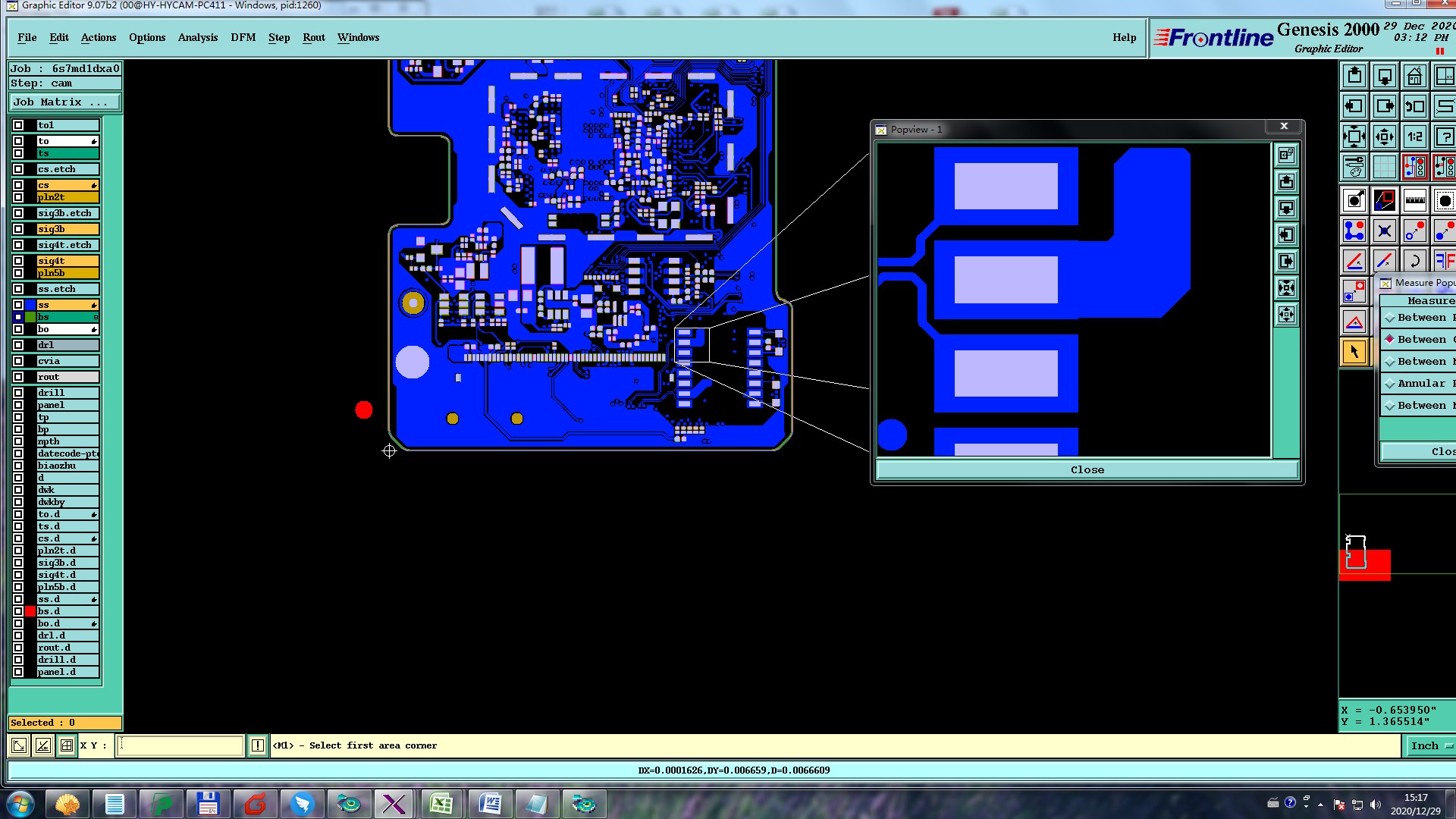Select the second Between measure radio option
1456x819 pixels.
(x=1390, y=339)
